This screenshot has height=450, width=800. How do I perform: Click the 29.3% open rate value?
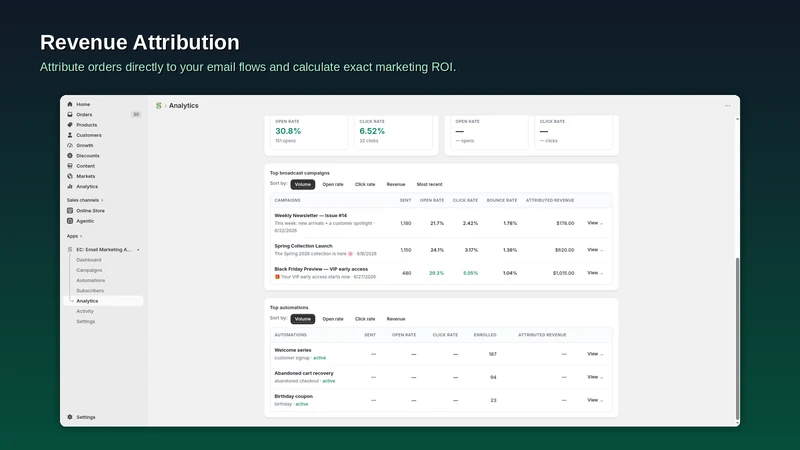436,273
